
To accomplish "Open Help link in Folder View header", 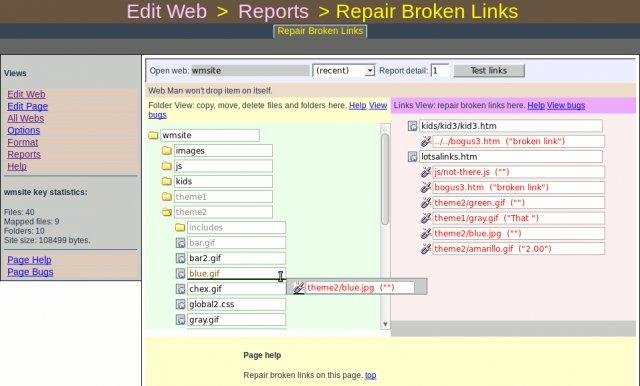I will pos(358,105).
